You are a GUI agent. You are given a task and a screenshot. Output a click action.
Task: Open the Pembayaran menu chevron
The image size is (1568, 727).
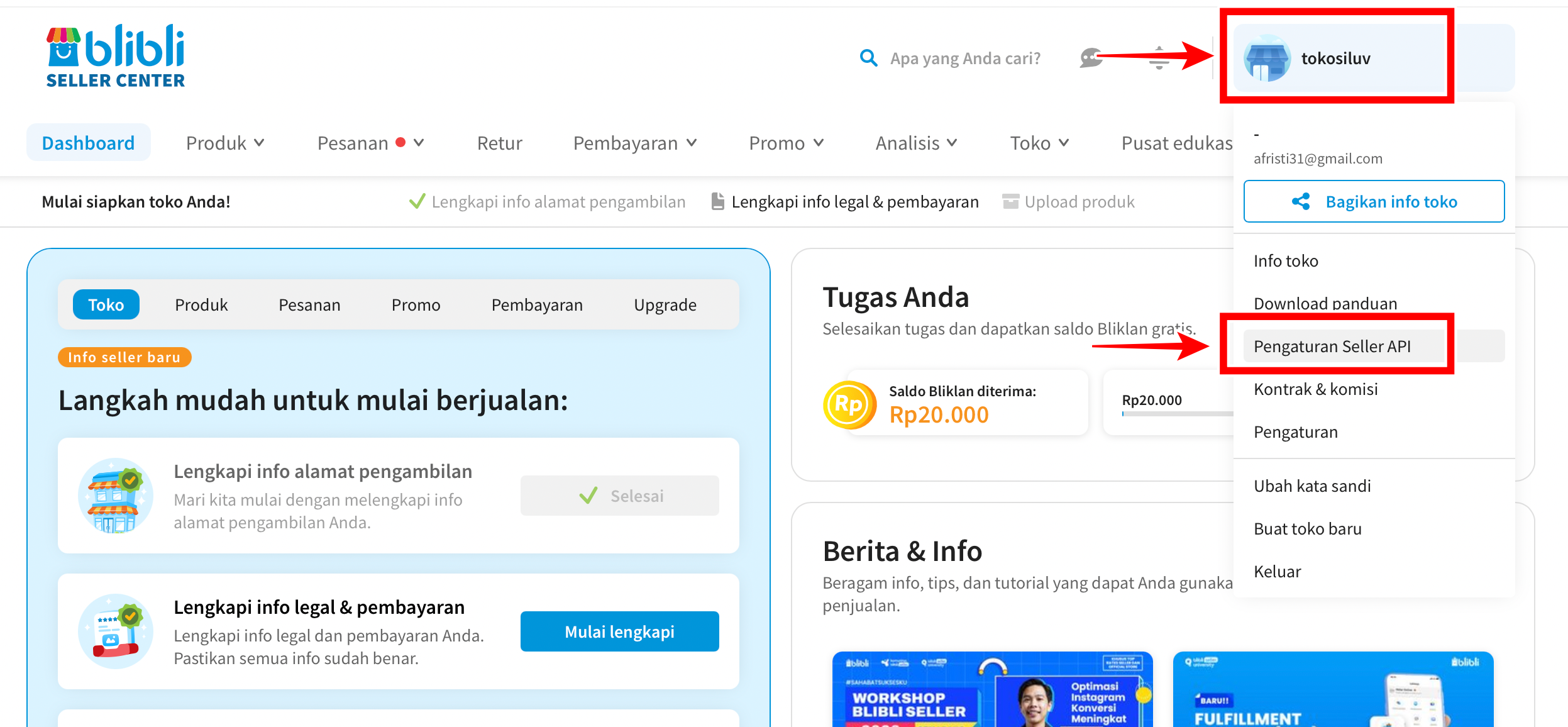pyautogui.click(x=692, y=143)
